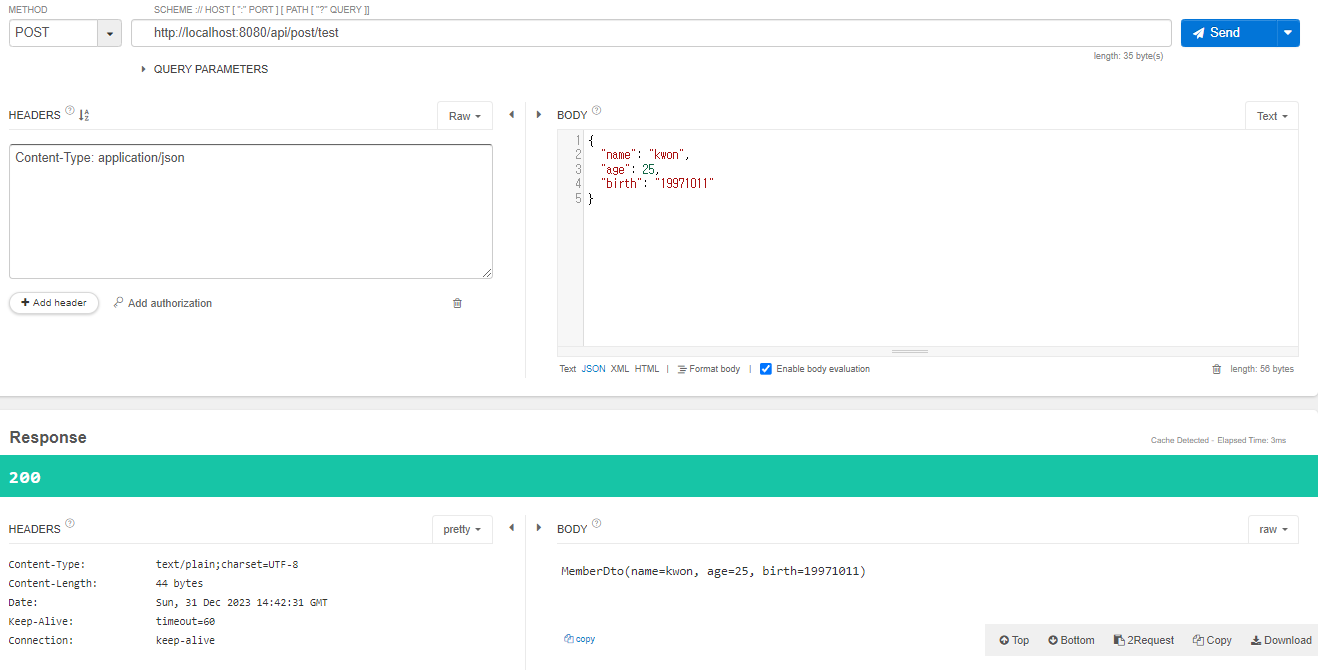Convert response using 2Request icon
The image size is (1318, 670).
(x=1143, y=640)
